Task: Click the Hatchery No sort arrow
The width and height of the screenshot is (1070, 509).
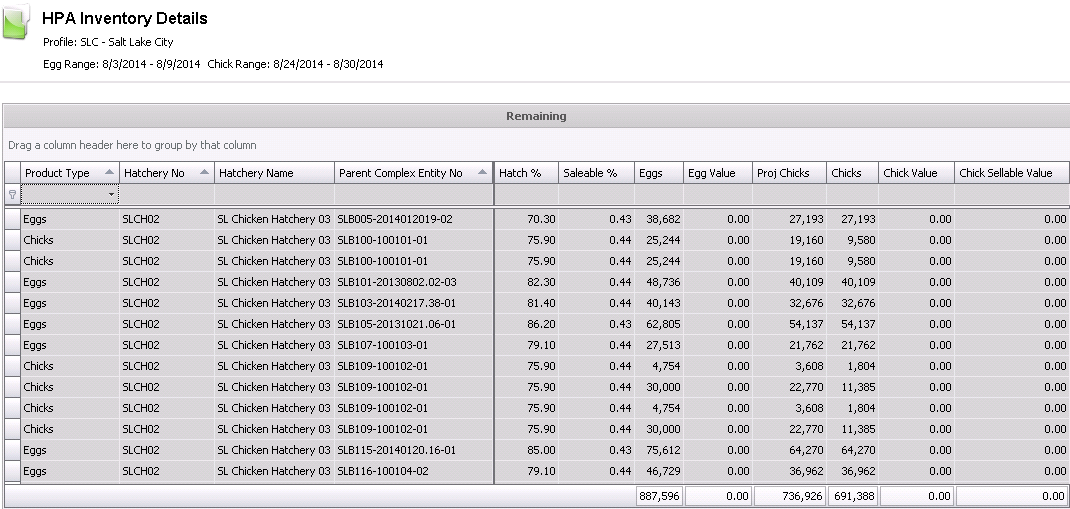Action: (205, 173)
